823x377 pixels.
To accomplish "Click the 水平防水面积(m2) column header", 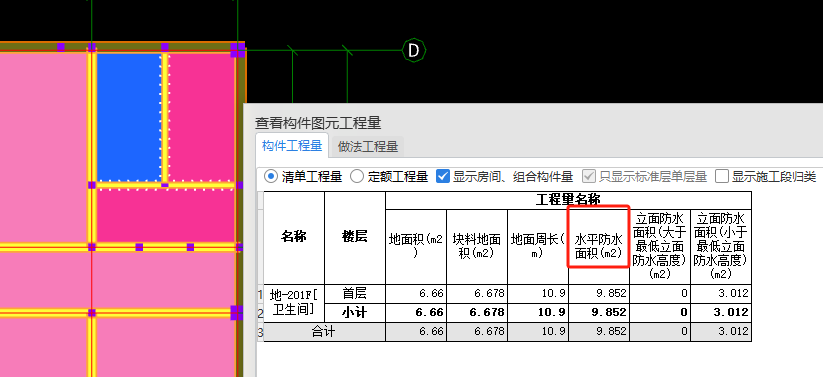I will point(598,247).
